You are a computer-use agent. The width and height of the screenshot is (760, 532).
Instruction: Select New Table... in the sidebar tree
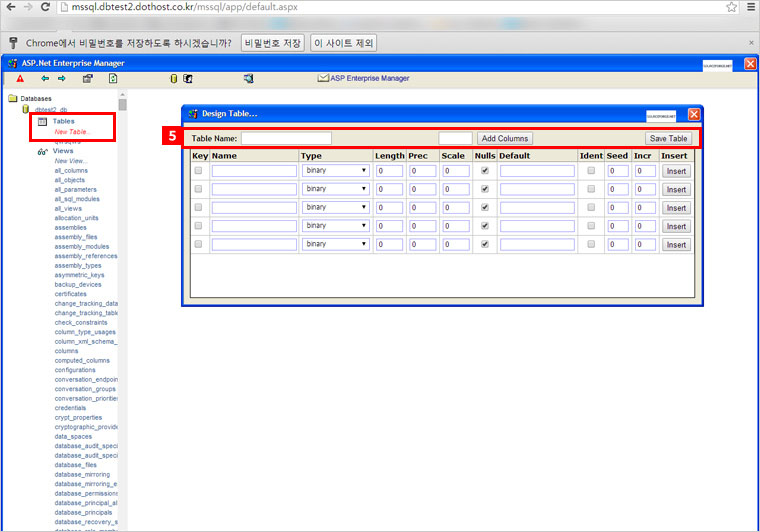click(x=71, y=131)
